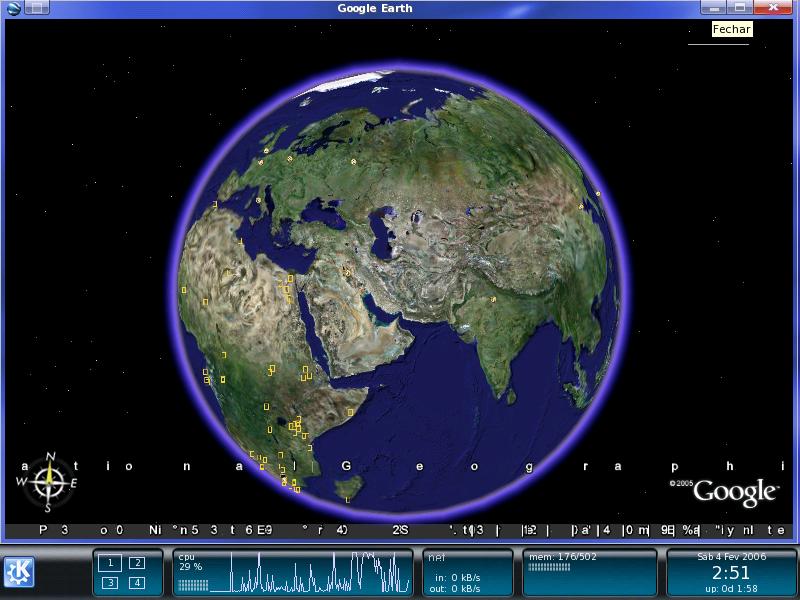Click the Google logo watermark link
Viewport: 800px width, 600px height.
[x=735, y=492]
